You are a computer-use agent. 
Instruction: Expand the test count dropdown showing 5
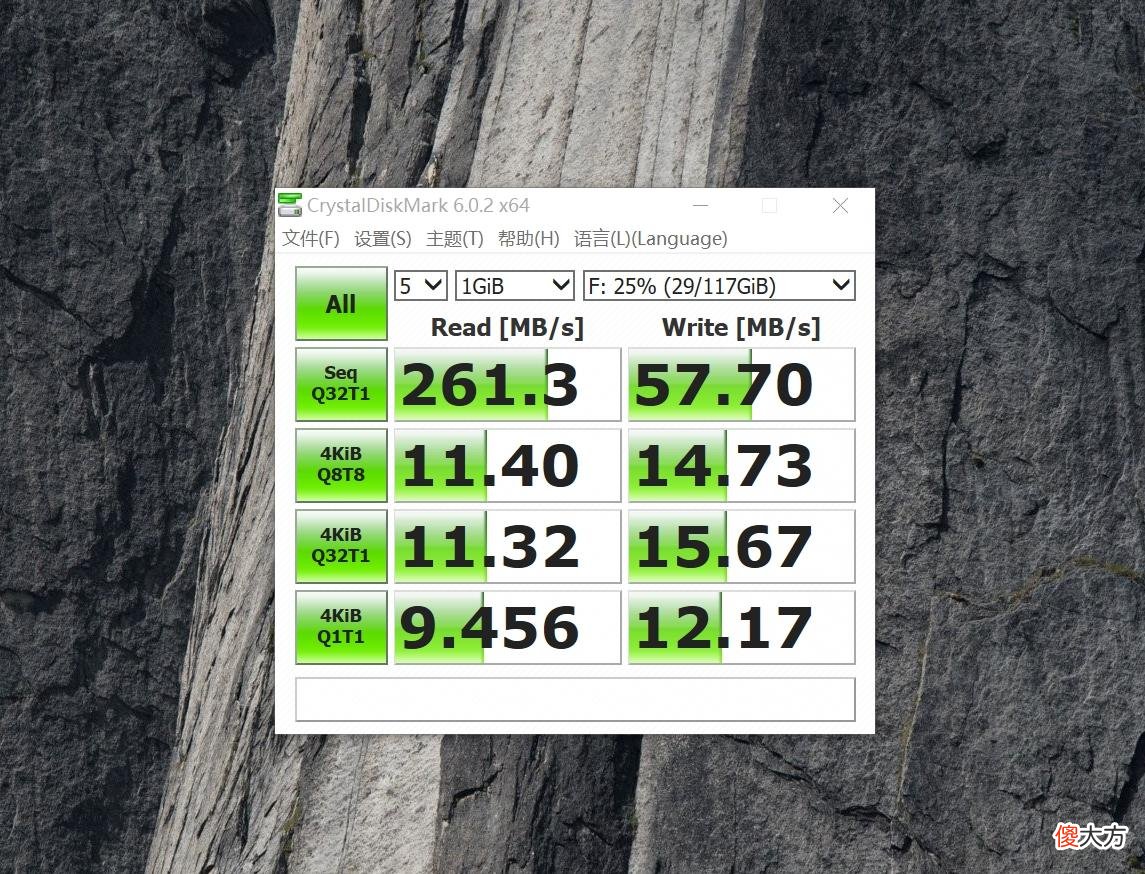pyautogui.click(x=421, y=285)
